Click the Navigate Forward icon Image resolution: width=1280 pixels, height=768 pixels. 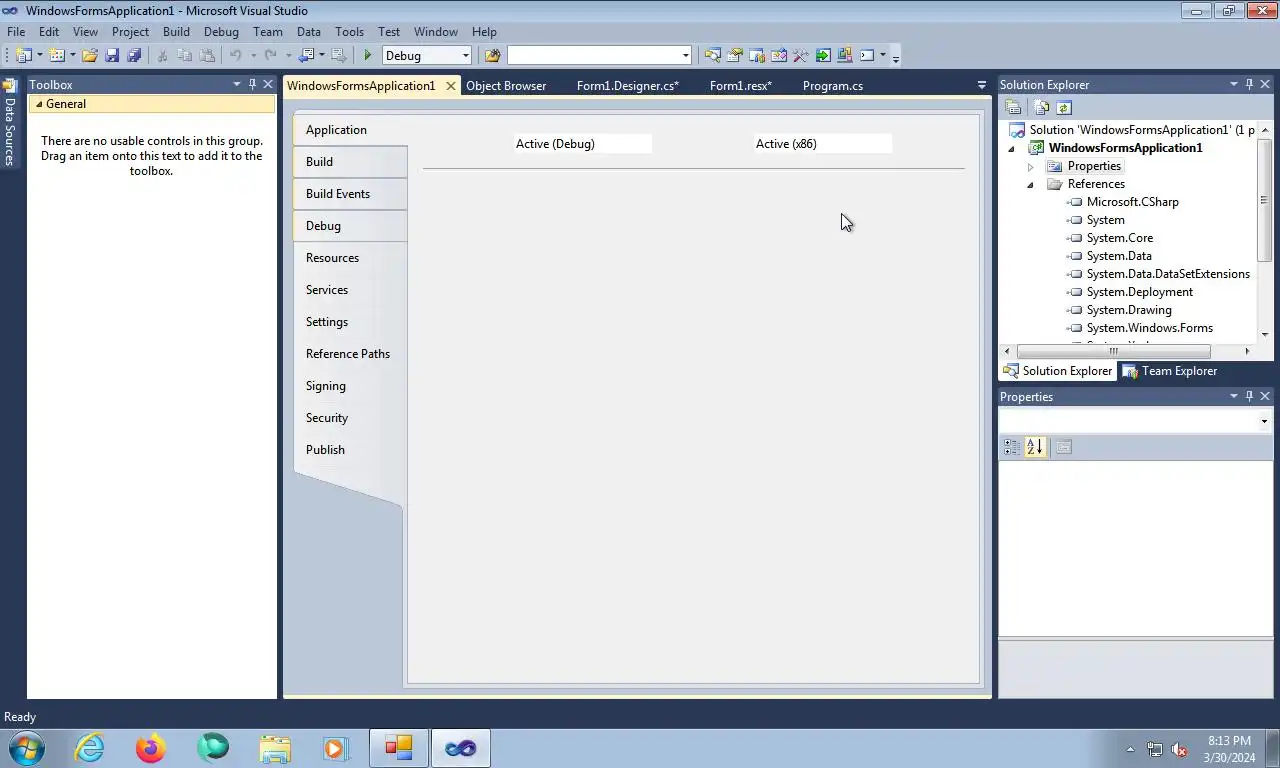click(339, 56)
